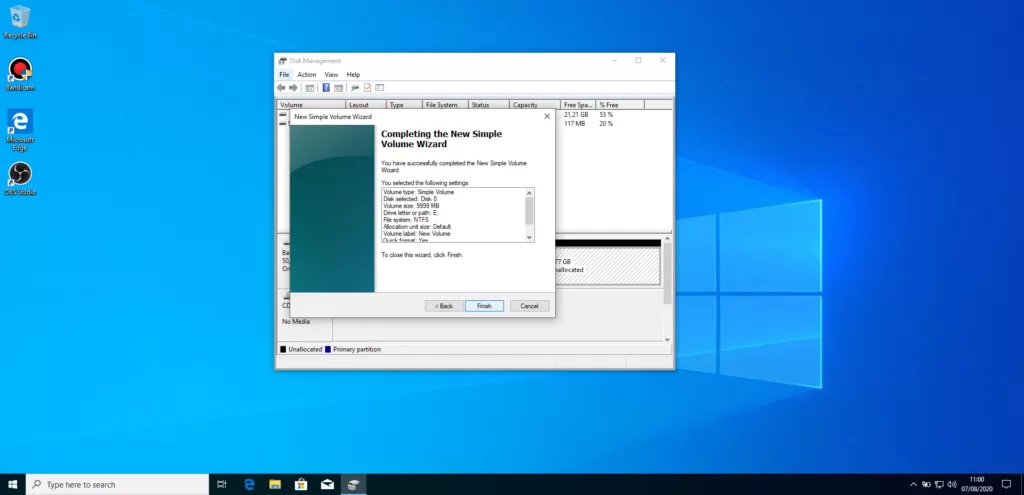This screenshot has height=495, width=1024.
Task: Open Microsoft Store from the taskbar
Action: (x=301, y=484)
